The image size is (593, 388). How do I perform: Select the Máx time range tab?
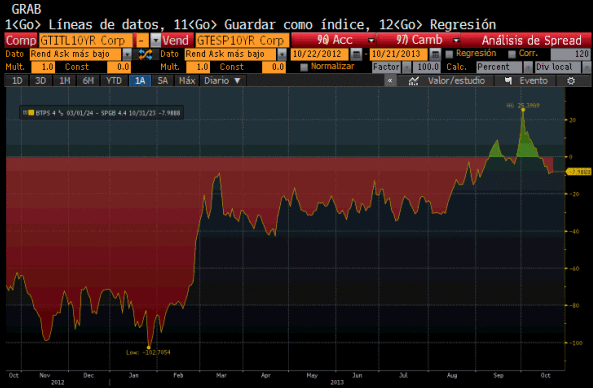click(187, 81)
